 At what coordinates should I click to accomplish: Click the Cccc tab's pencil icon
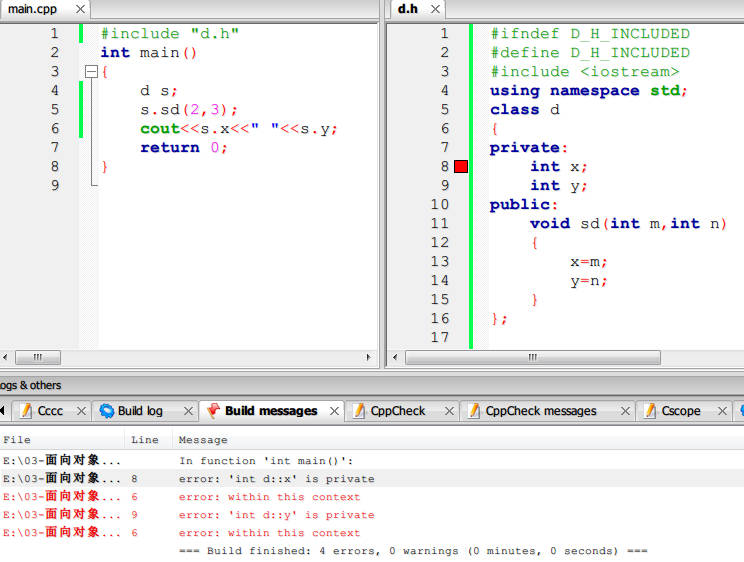(x=24, y=411)
